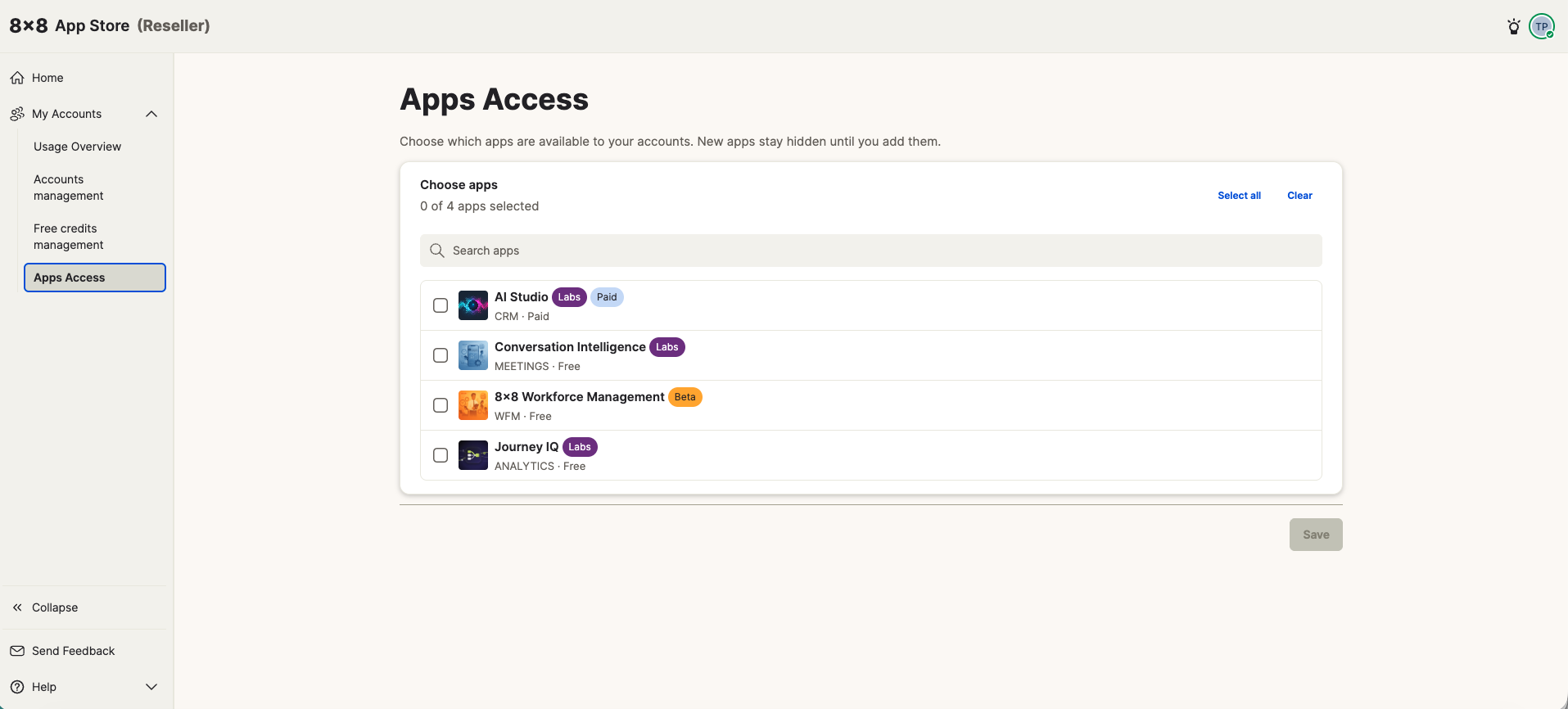Select the Apps Access sidebar item
This screenshot has height=709, width=1568.
tap(95, 278)
